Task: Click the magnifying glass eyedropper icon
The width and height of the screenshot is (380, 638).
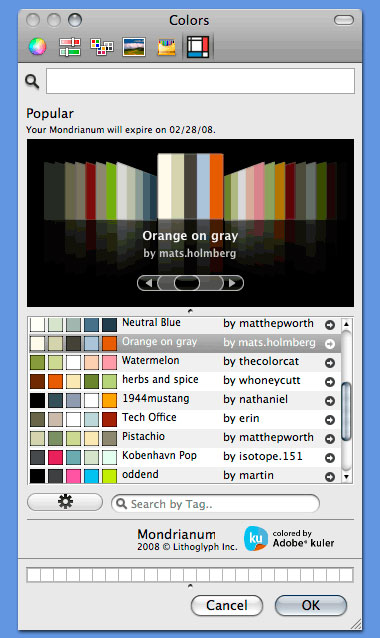Action: pyautogui.click(x=32, y=81)
